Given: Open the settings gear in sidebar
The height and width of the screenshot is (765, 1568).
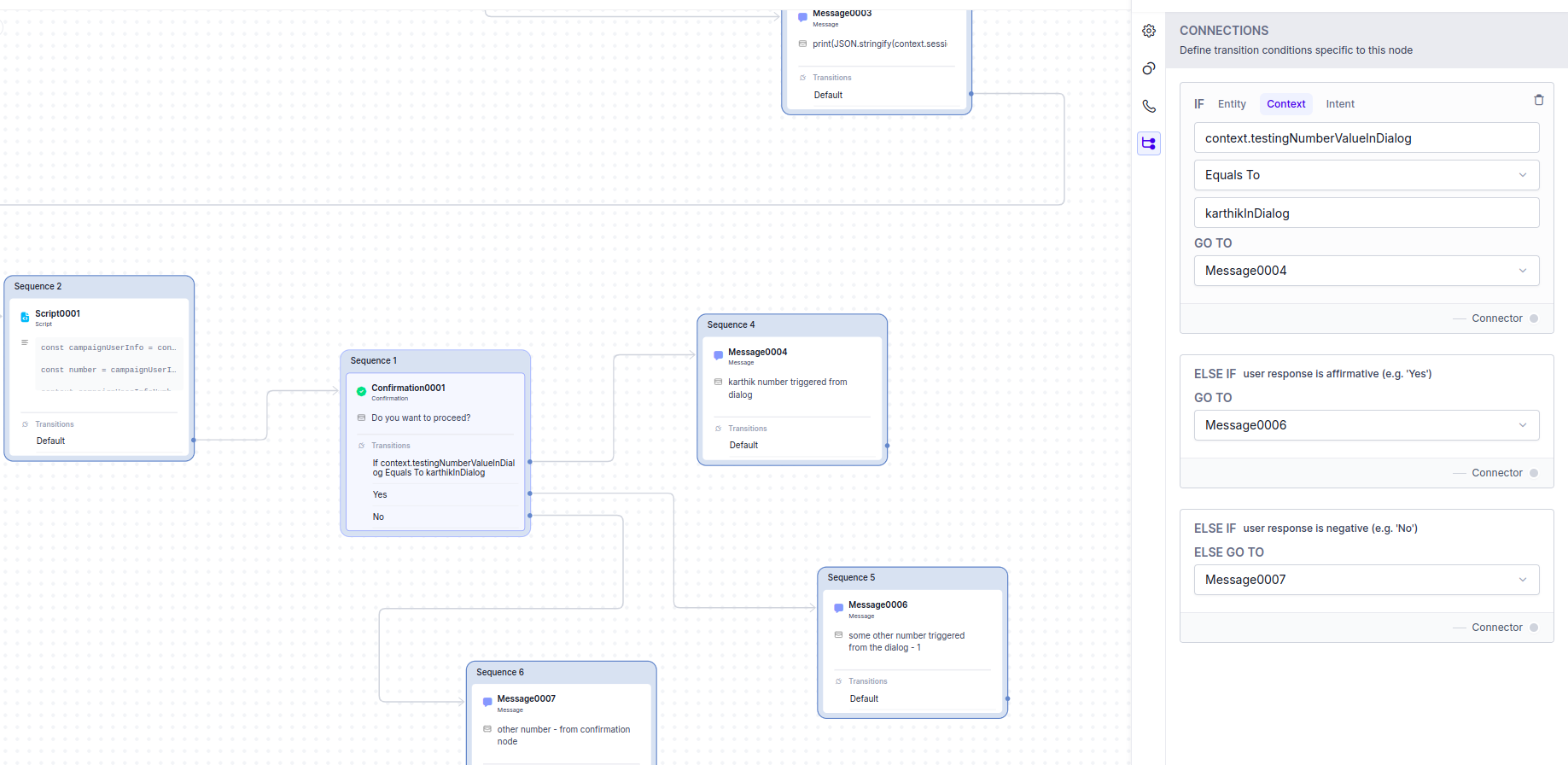Looking at the screenshot, I should pyautogui.click(x=1149, y=31).
